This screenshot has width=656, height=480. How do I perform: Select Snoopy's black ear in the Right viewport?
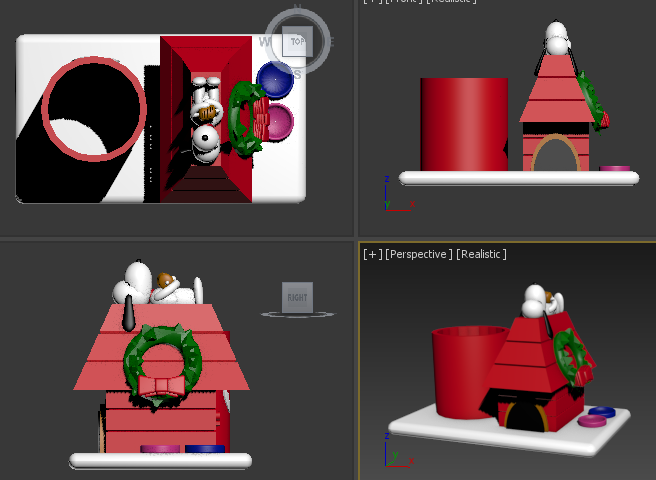129,313
